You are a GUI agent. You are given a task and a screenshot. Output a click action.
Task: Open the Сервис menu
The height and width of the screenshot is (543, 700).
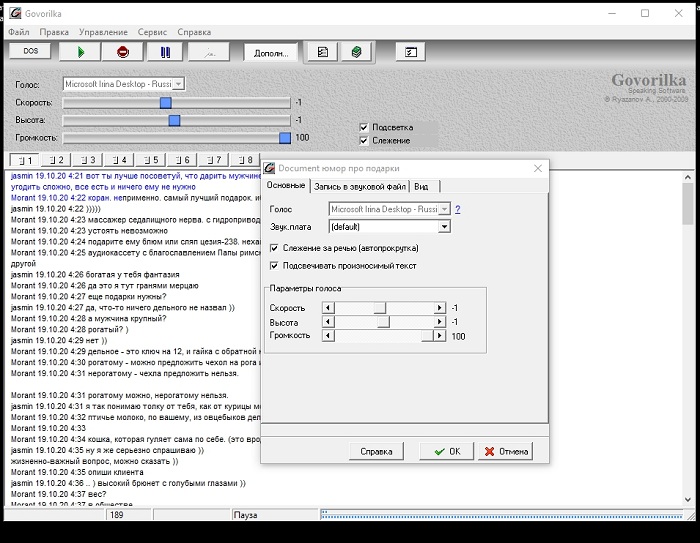[152, 32]
